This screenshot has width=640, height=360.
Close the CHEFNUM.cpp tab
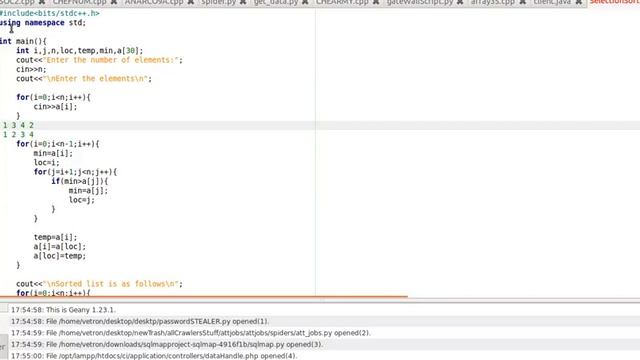[x=114, y=2]
